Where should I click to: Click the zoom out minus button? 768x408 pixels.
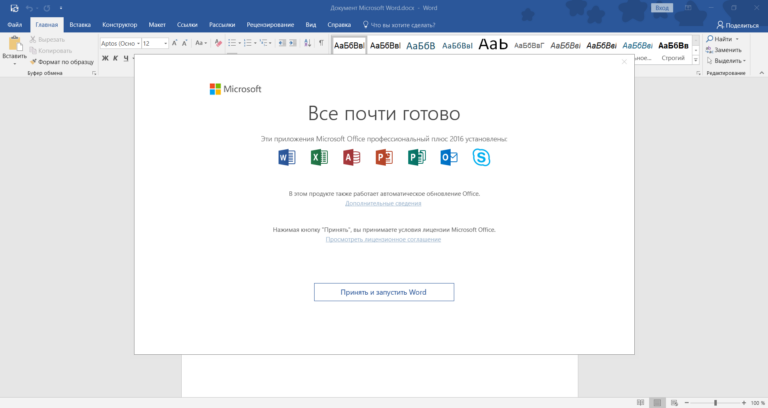tap(687, 403)
